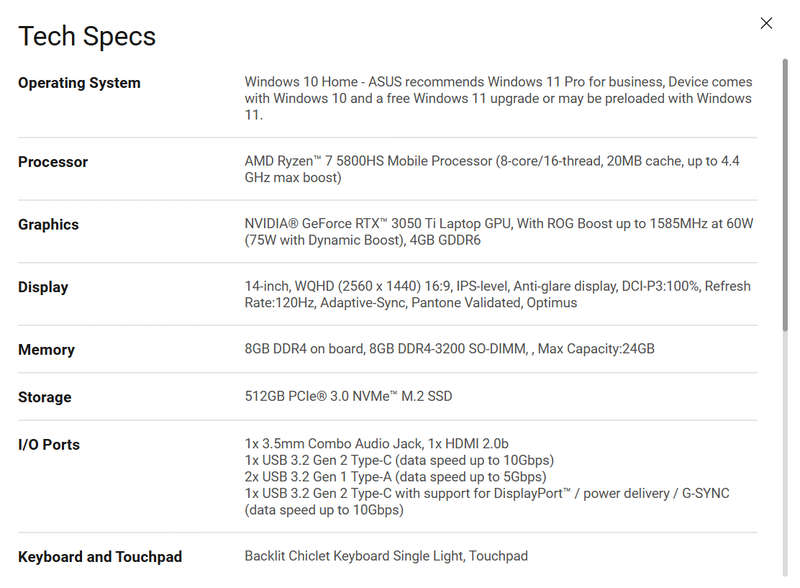Select the Operating System label

[x=79, y=83]
